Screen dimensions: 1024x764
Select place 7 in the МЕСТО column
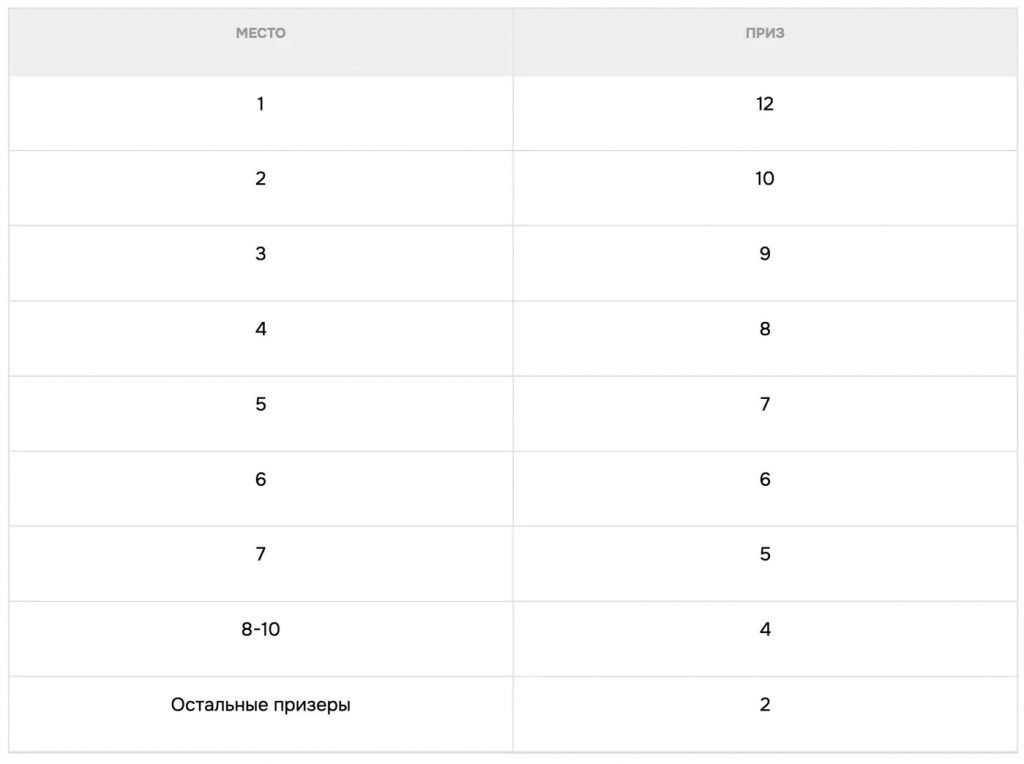coord(261,554)
